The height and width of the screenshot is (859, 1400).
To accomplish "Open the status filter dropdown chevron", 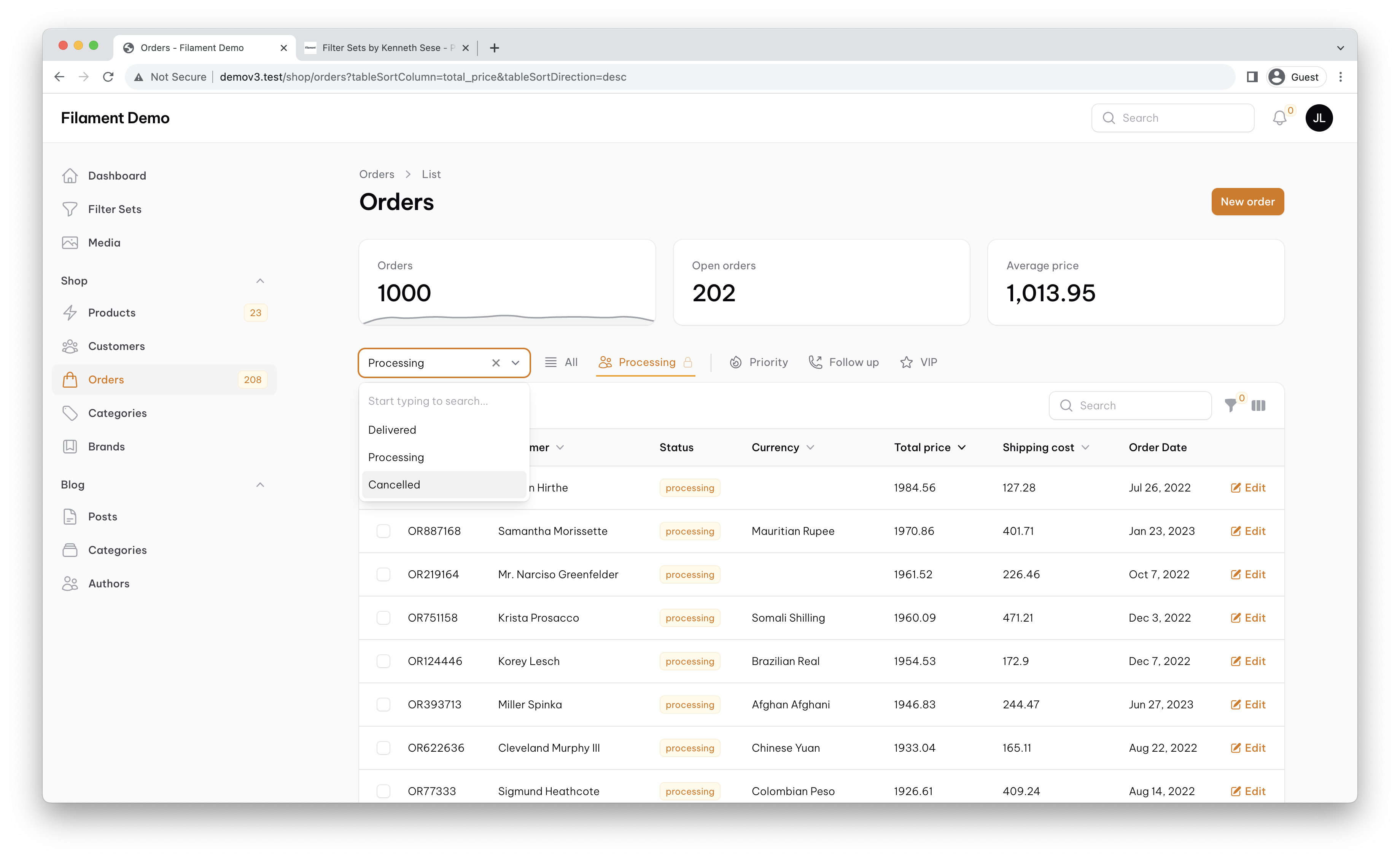I will pyautogui.click(x=515, y=363).
